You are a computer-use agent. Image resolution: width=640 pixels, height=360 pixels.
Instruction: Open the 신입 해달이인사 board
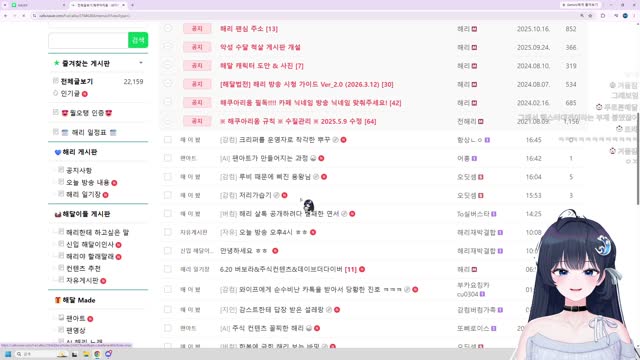tap(90, 244)
